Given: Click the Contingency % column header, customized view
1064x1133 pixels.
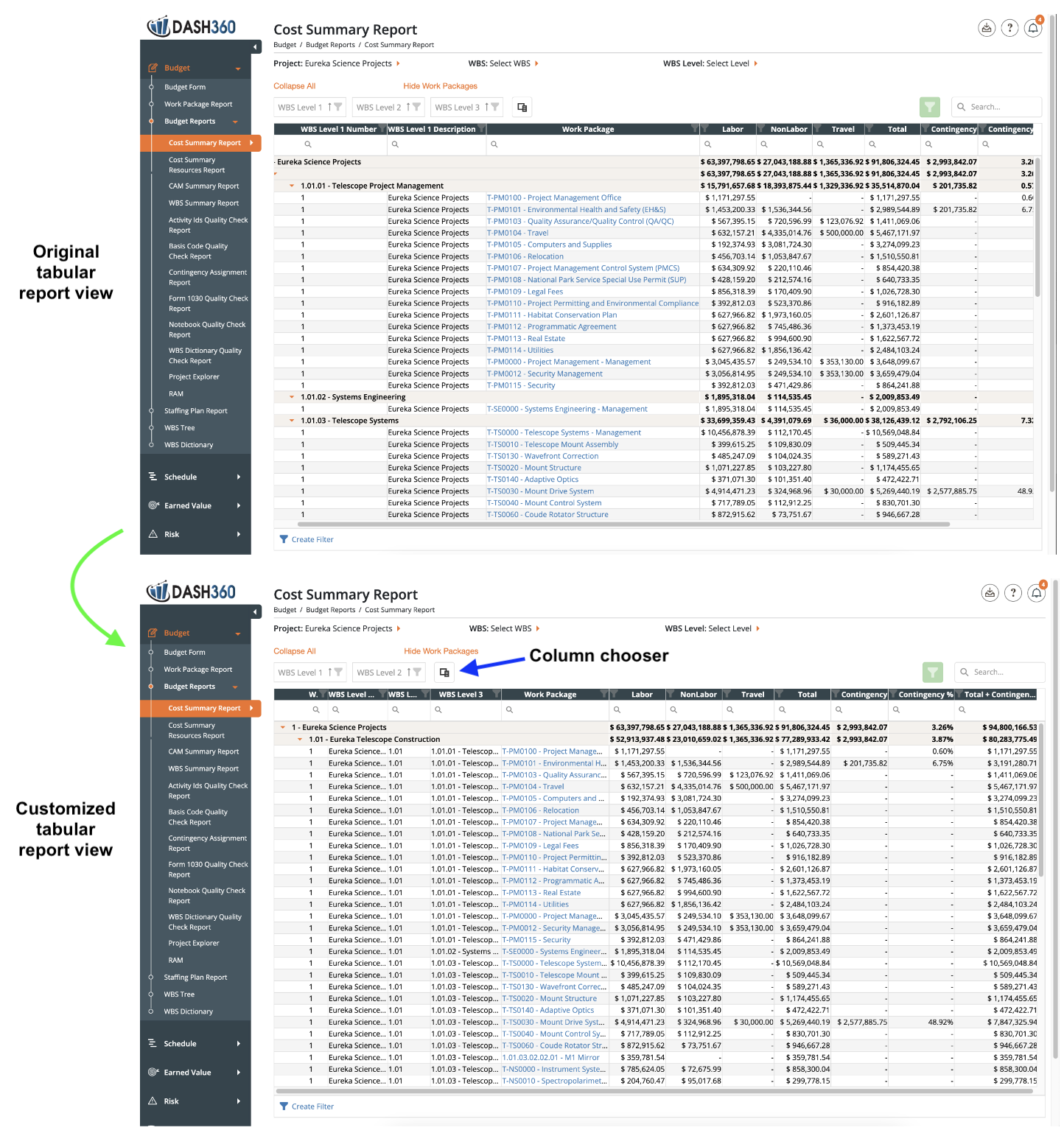Looking at the screenshot, I should click(x=925, y=694).
